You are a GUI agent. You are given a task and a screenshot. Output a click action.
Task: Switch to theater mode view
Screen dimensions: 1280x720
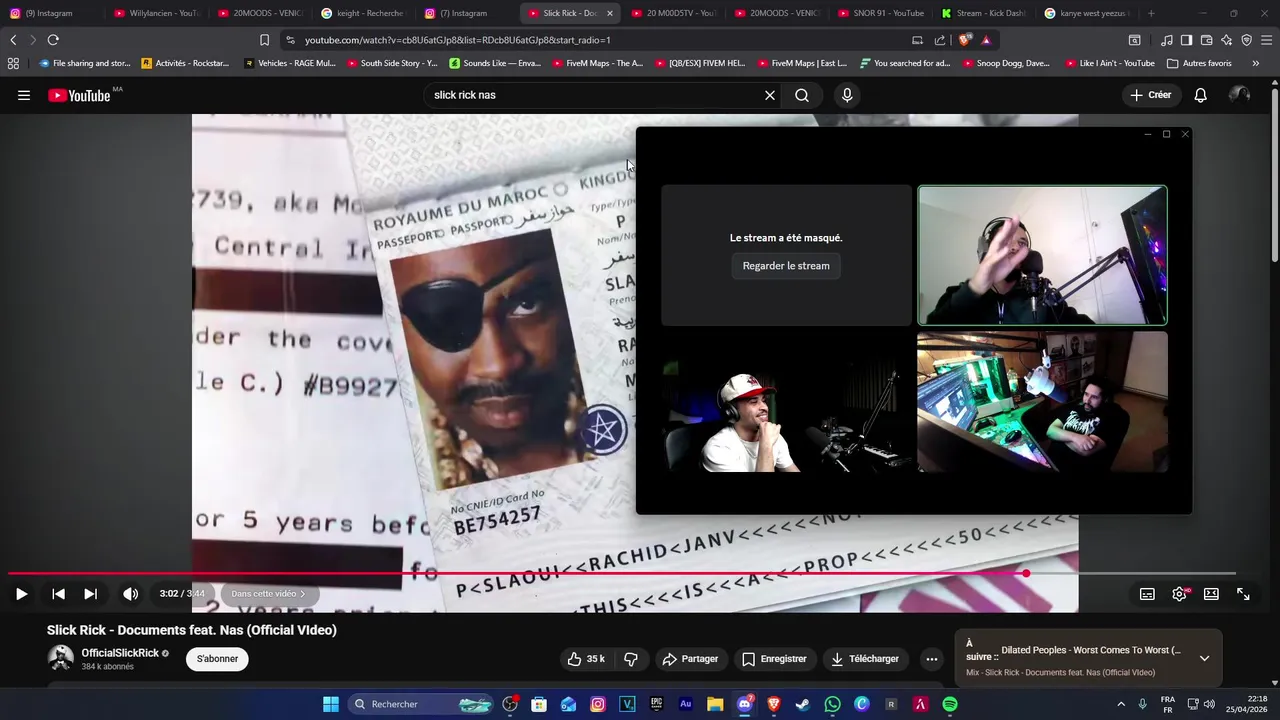click(1211, 594)
